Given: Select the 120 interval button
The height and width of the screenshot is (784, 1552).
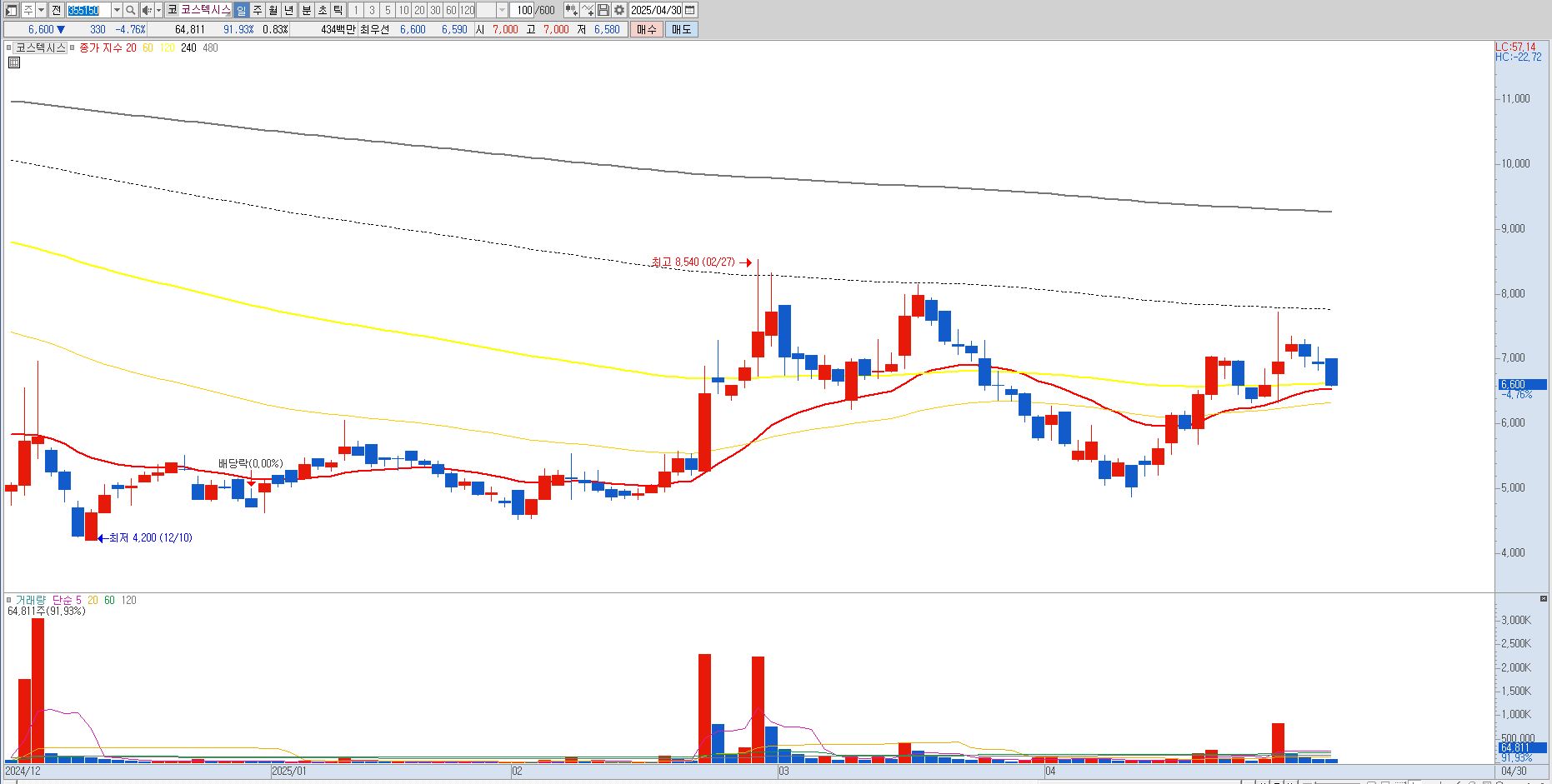Looking at the screenshot, I should (x=468, y=10).
